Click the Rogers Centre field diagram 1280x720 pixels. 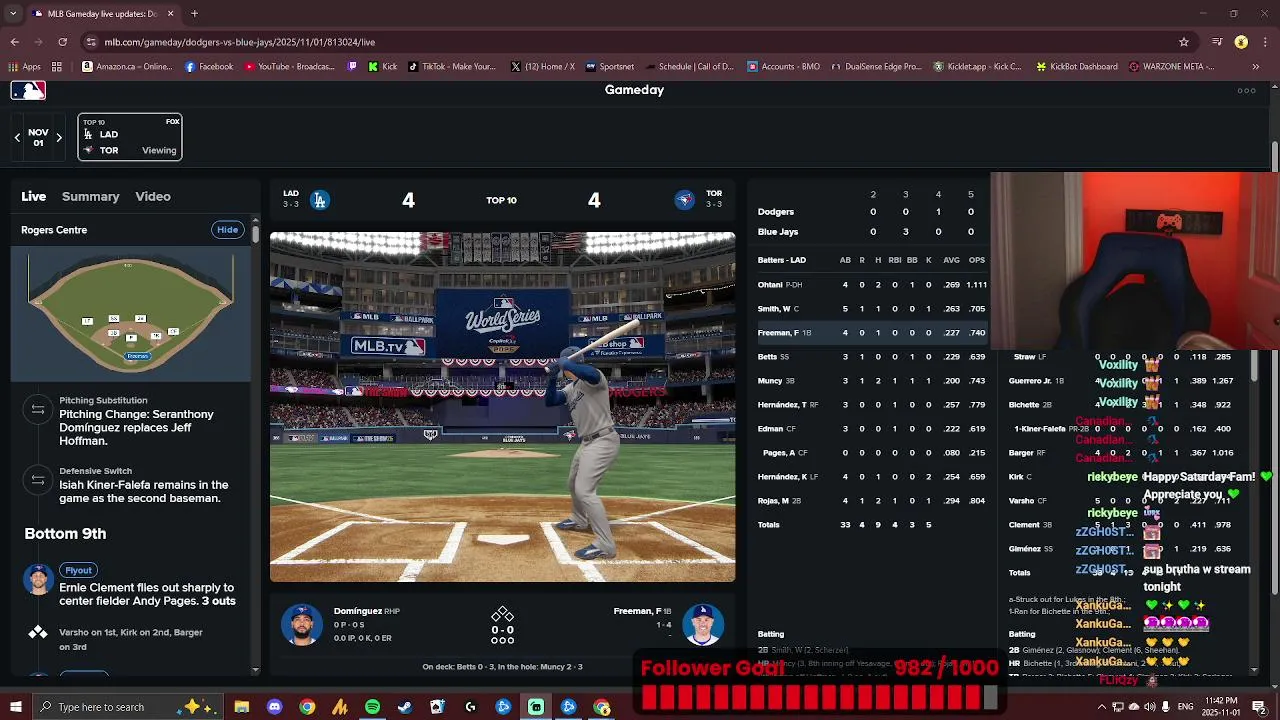click(130, 314)
